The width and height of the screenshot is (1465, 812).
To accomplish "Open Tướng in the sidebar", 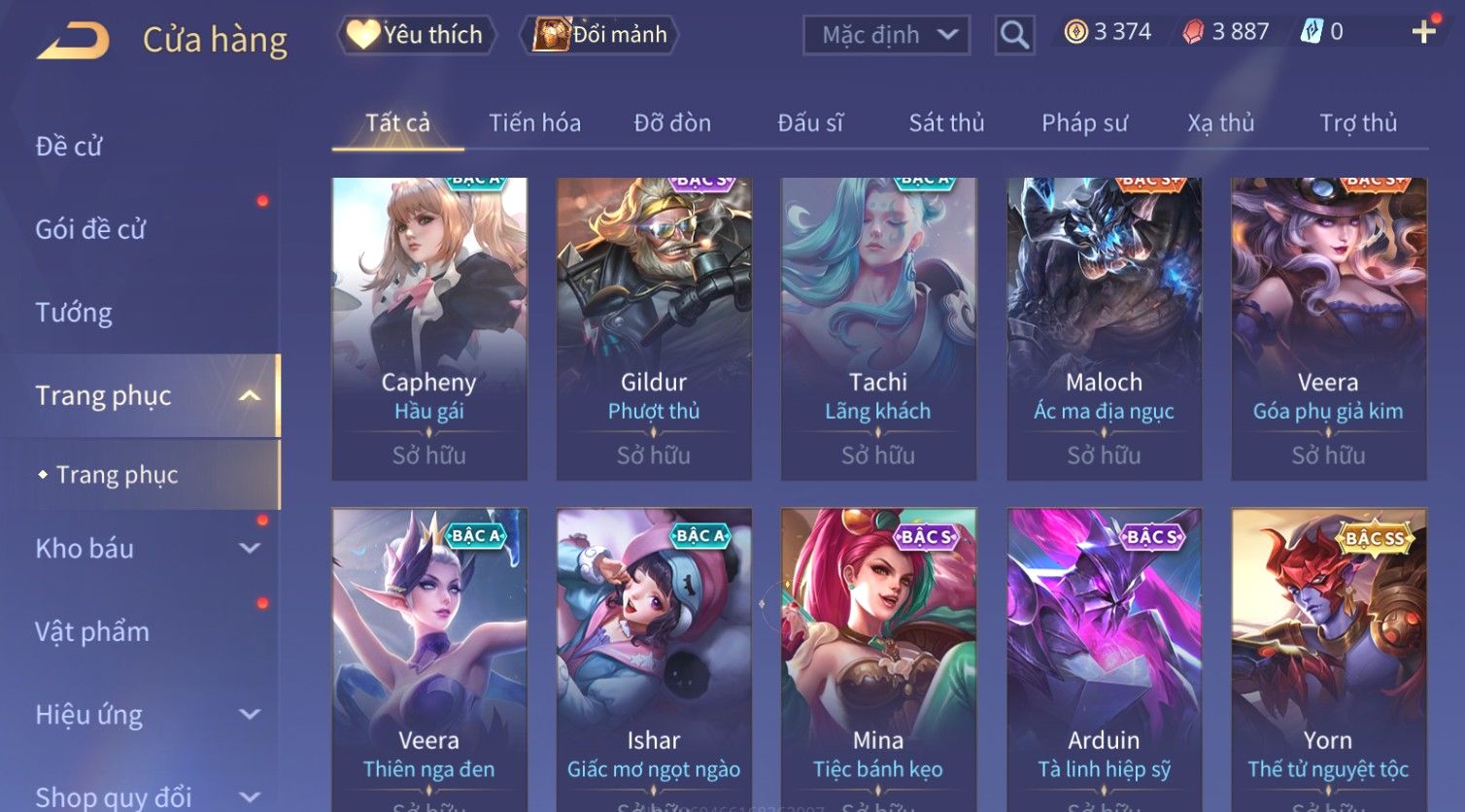I will click(74, 313).
